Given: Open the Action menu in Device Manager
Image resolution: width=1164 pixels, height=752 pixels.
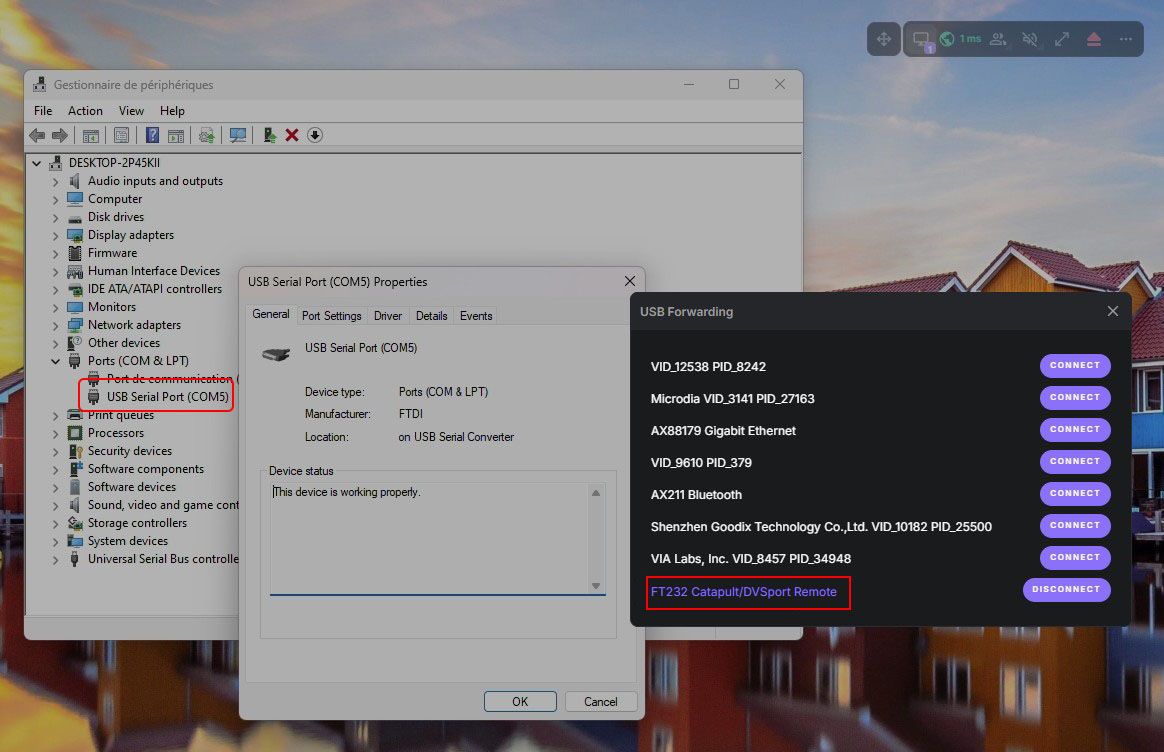Looking at the screenshot, I should [85, 111].
